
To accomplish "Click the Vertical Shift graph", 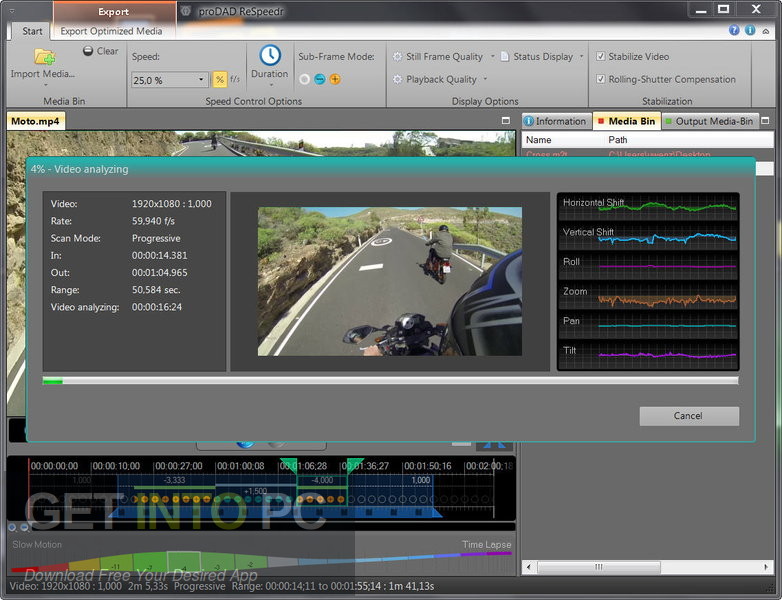I will click(x=648, y=236).
